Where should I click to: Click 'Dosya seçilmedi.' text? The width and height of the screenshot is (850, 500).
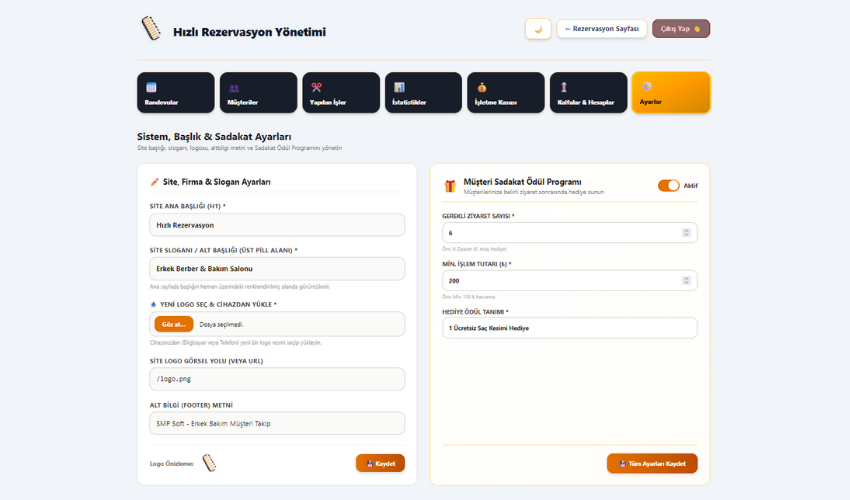tap(221, 325)
